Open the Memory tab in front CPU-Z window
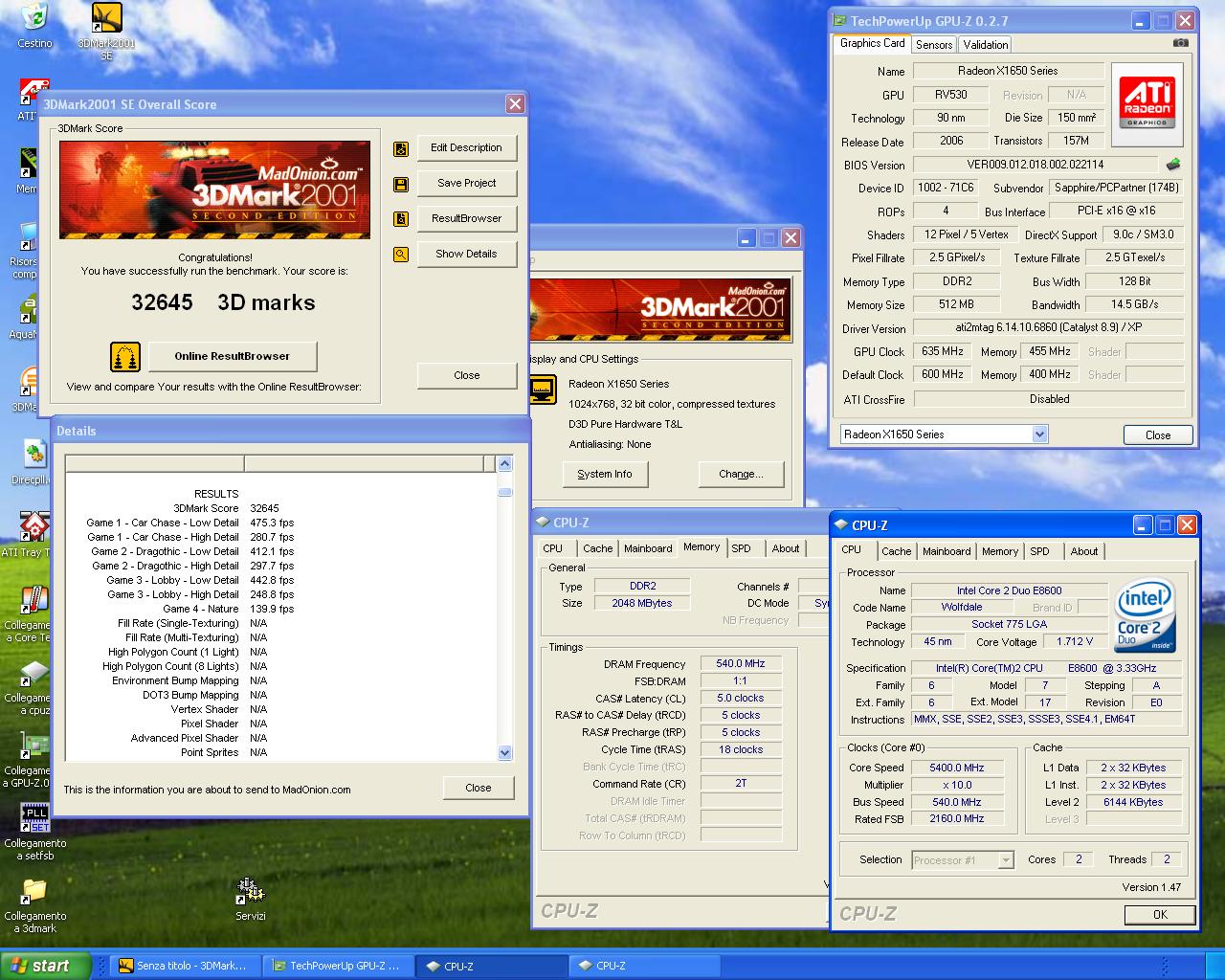 [1000, 551]
